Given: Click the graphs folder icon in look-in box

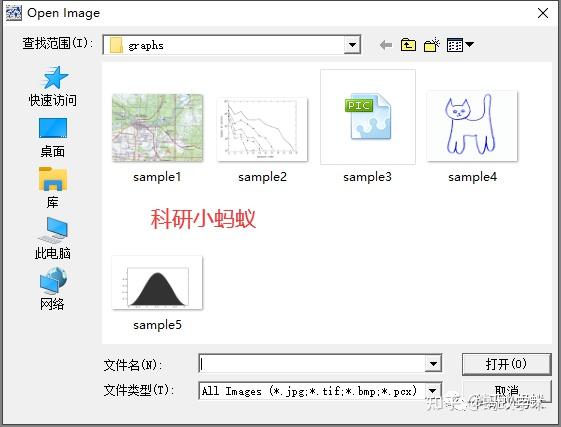Looking at the screenshot, I should click(x=116, y=45).
